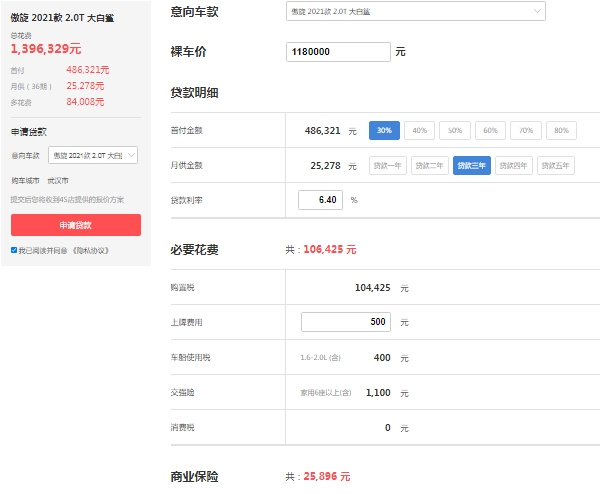Click the 裸车价 price input field
Screen dimensions: 600x494
[338, 51]
